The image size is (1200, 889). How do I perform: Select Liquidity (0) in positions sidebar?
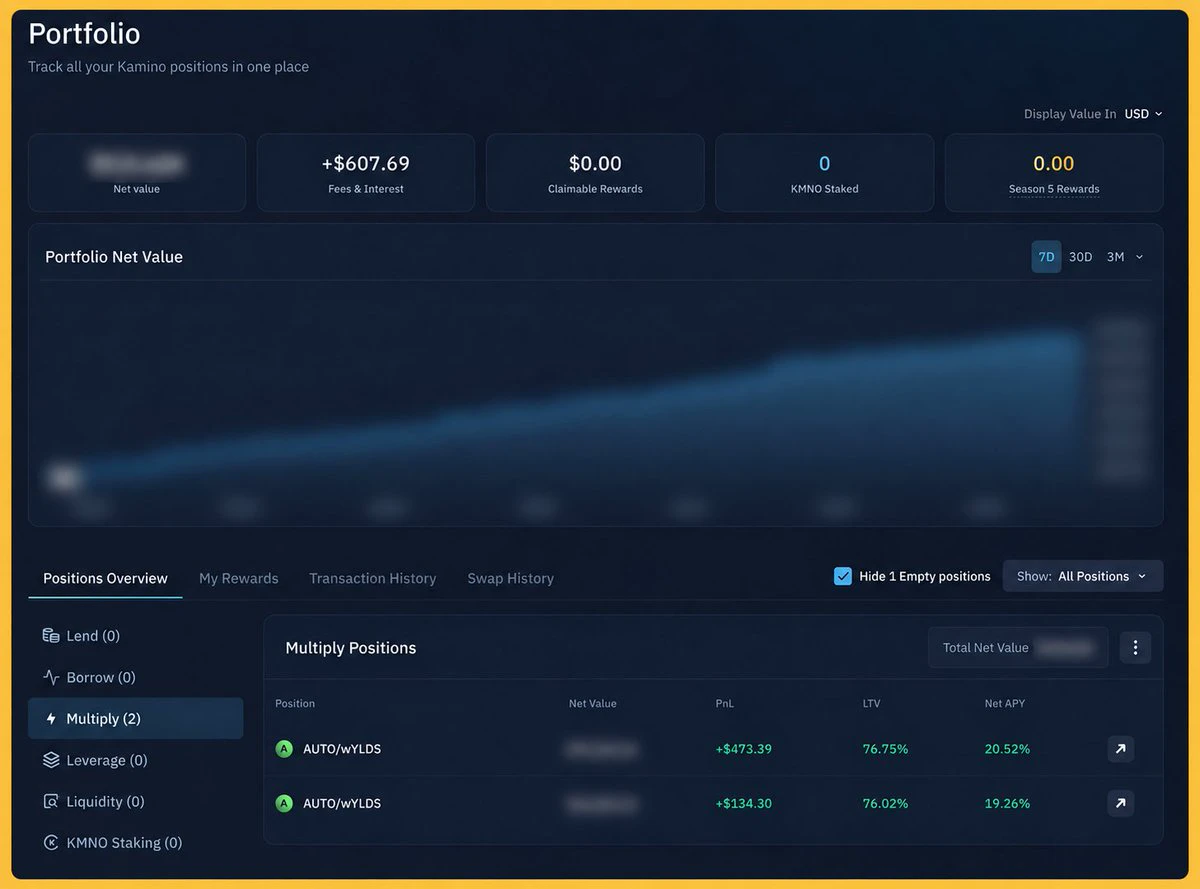coord(135,802)
